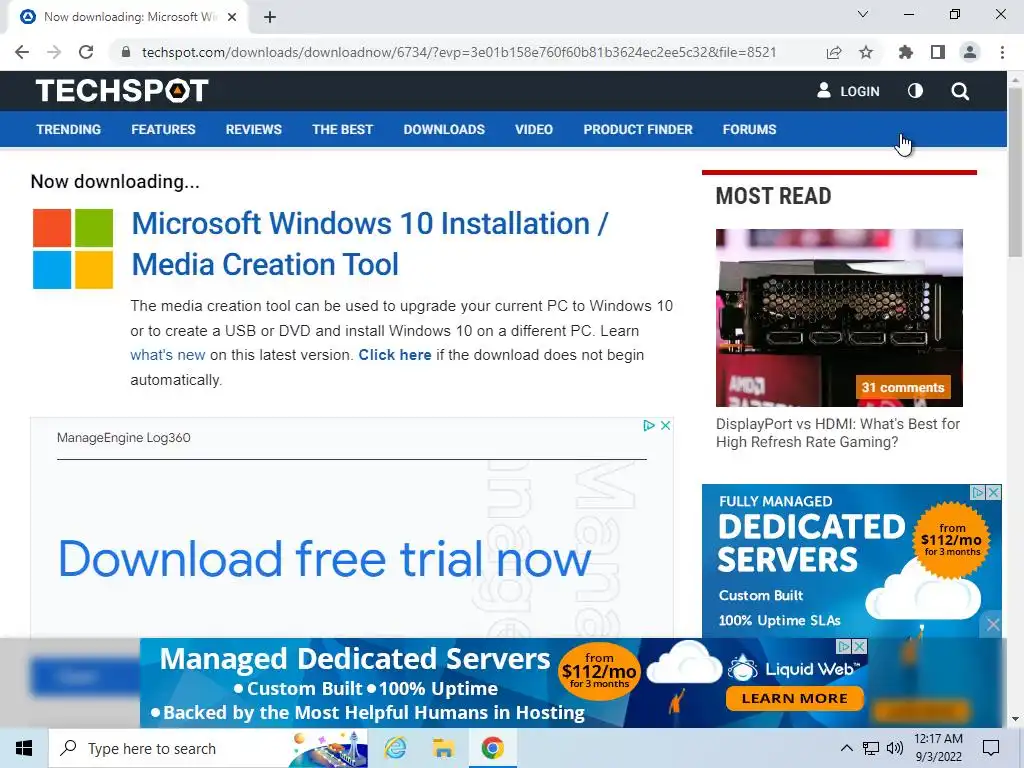View site information lock icon

click(126, 52)
